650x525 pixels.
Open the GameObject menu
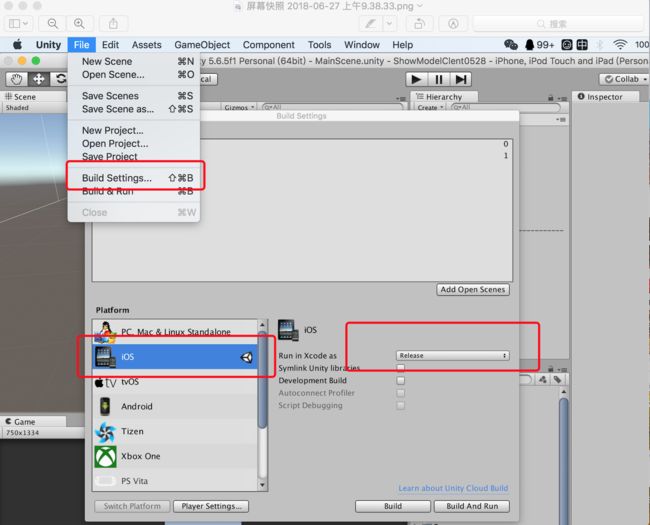pos(202,44)
